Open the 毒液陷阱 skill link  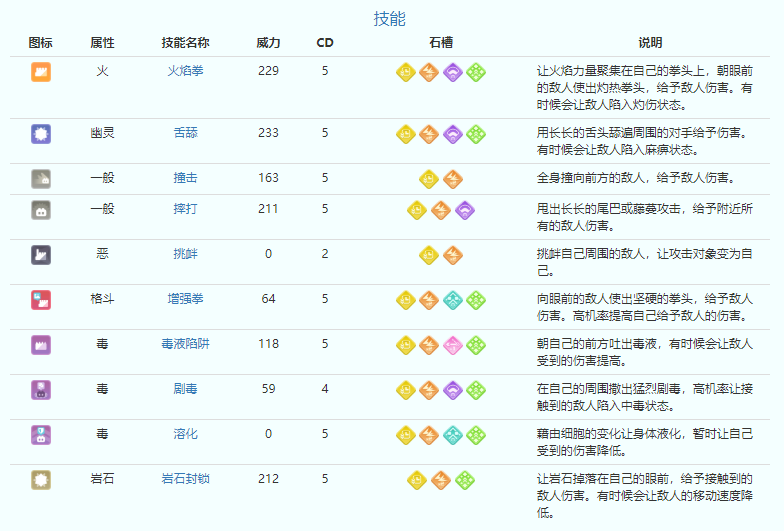(185, 344)
